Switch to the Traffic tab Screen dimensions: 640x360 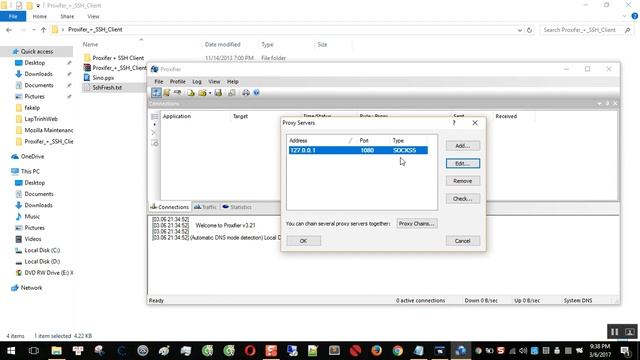click(205, 207)
